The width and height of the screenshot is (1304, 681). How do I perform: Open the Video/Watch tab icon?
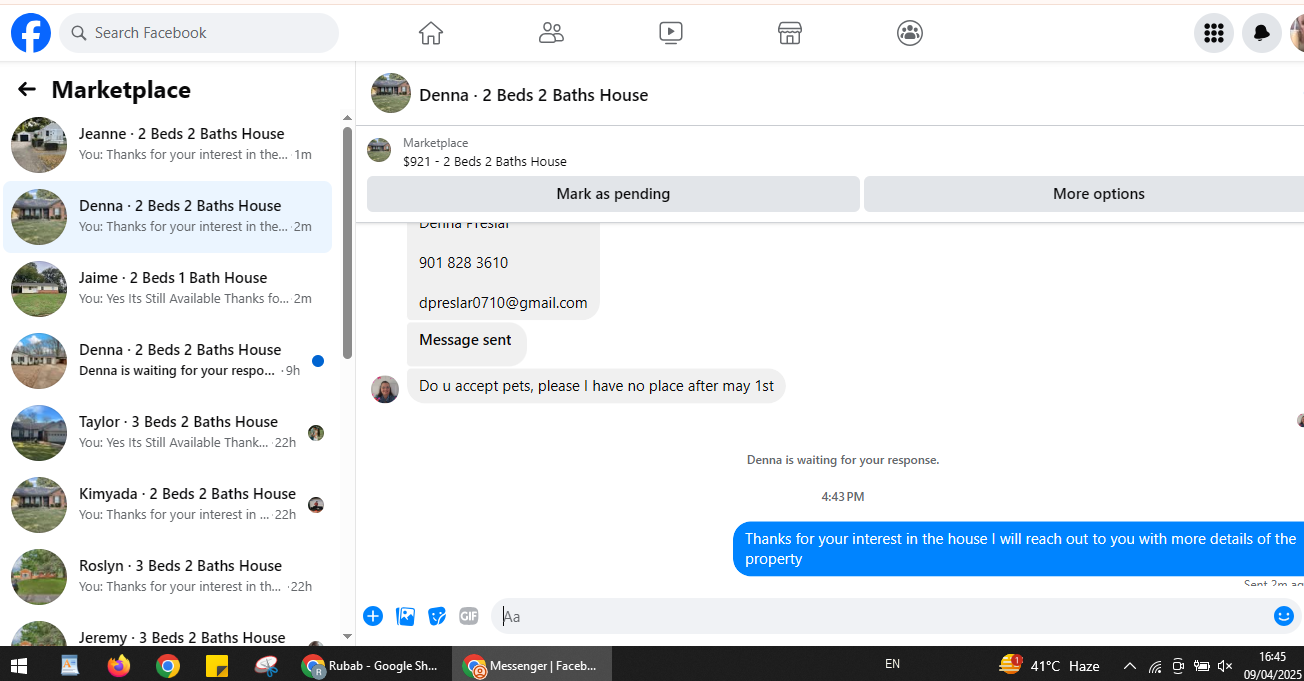[x=671, y=33]
